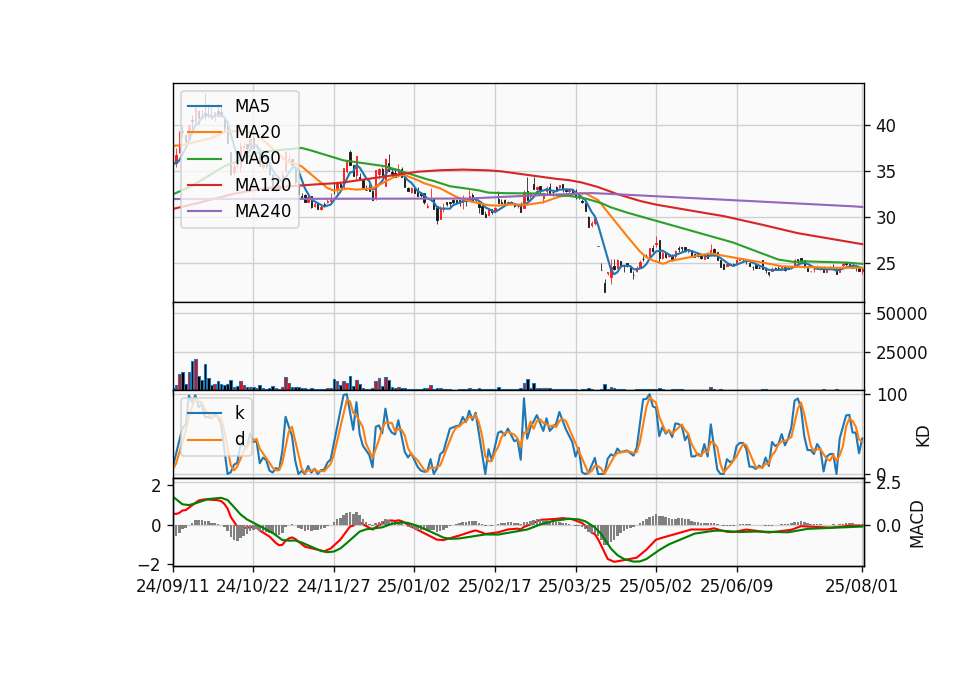Click the price axis value 25
Screen dimensions: 960x690
886,264
